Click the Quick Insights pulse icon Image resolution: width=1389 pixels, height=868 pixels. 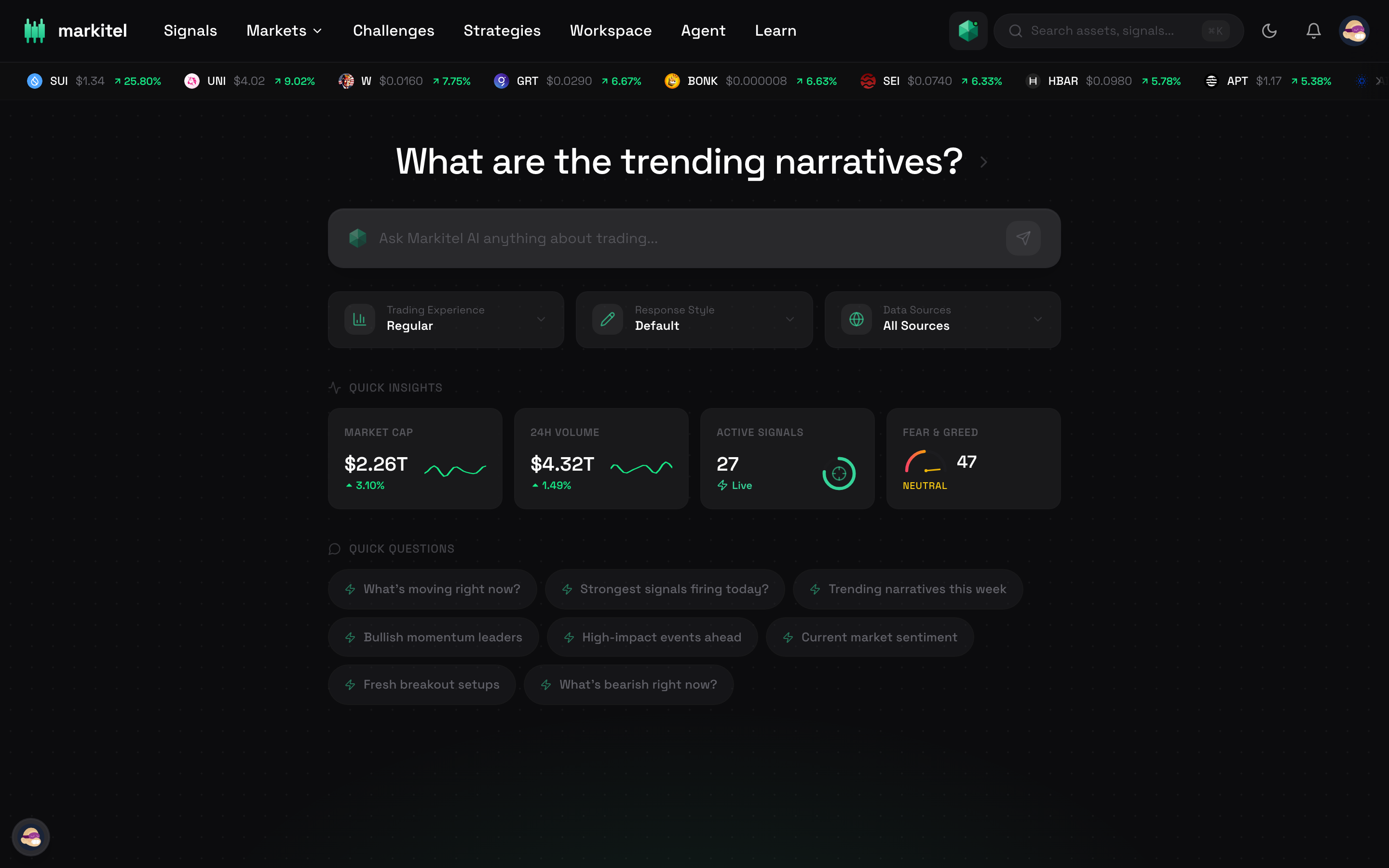click(x=335, y=388)
